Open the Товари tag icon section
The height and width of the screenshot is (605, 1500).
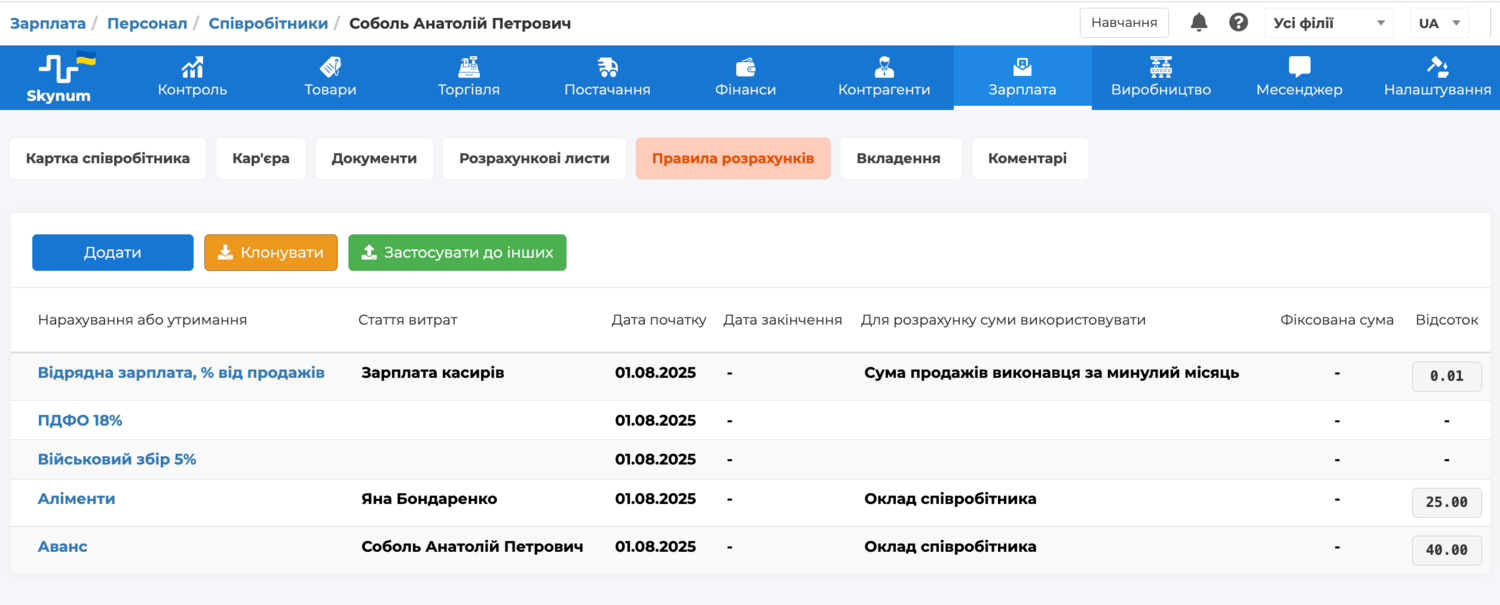pos(330,68)
